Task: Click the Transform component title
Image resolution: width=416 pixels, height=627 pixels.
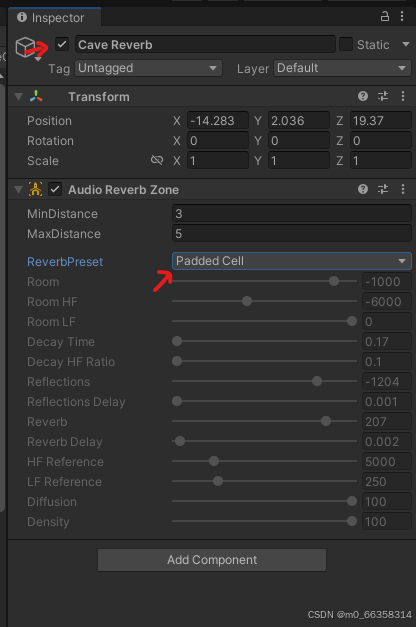Action: (x=99, y=96)
